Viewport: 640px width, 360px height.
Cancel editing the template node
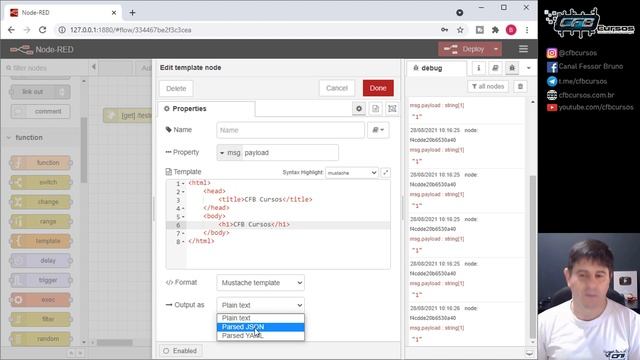[337, 88]
